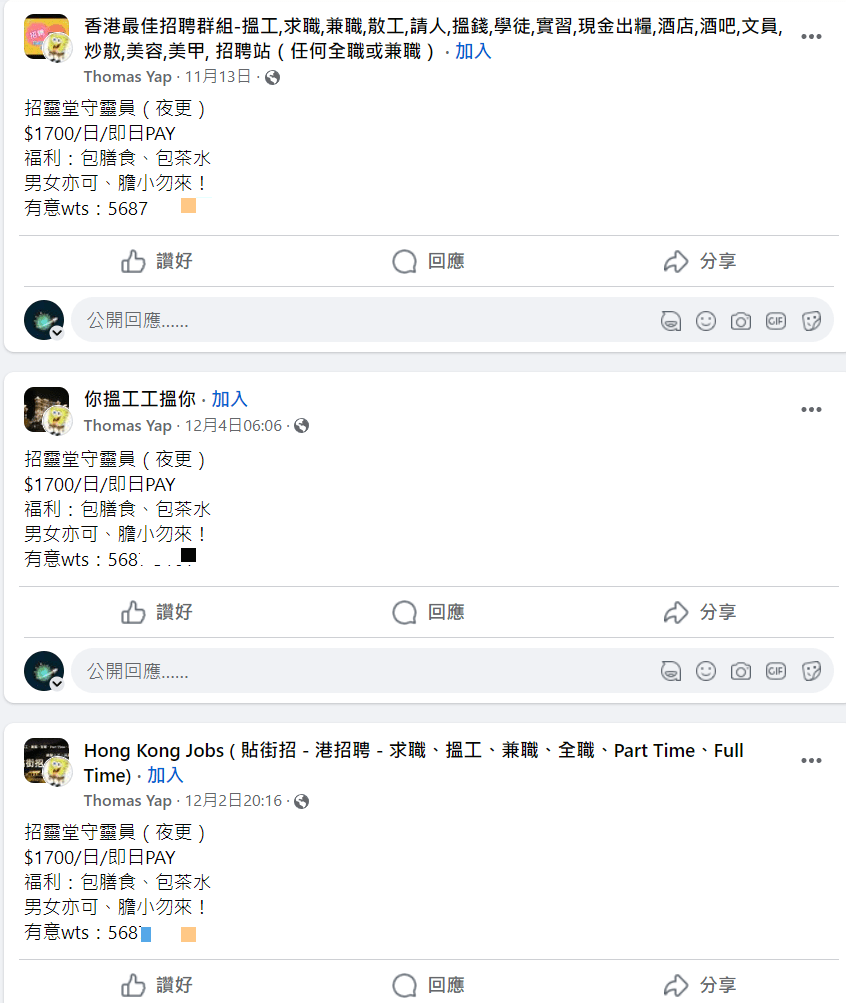846x1003 pixels.
Task: Click the avatar sticker icon in first comment box
Action: [x=671, y=321]
